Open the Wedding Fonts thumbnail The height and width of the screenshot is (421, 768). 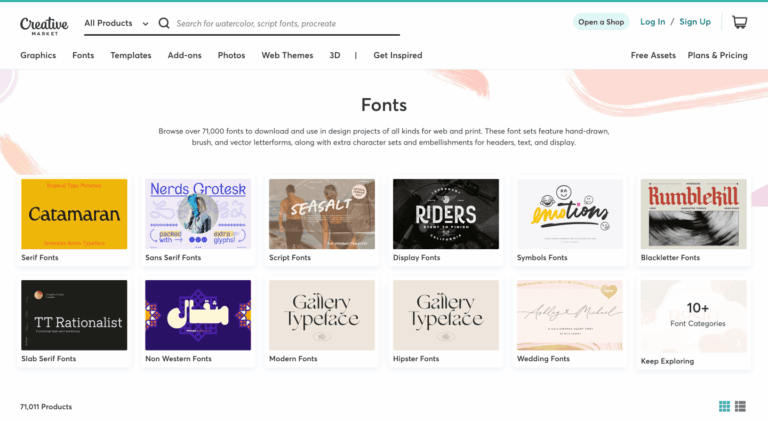[570, 315]
